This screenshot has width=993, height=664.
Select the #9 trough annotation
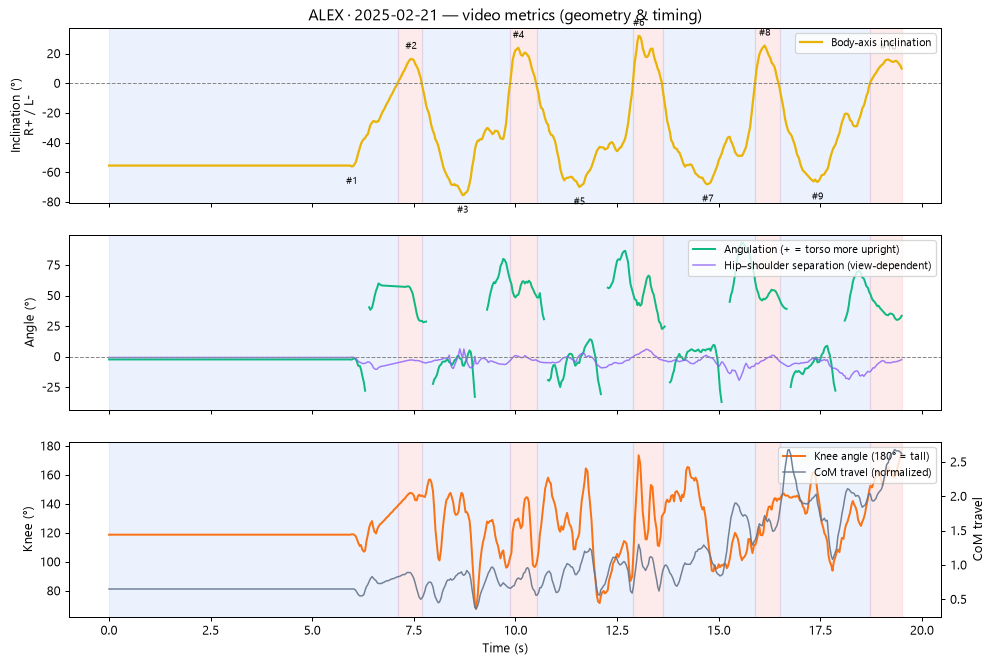pyautogui.click(x=818, y=196)
